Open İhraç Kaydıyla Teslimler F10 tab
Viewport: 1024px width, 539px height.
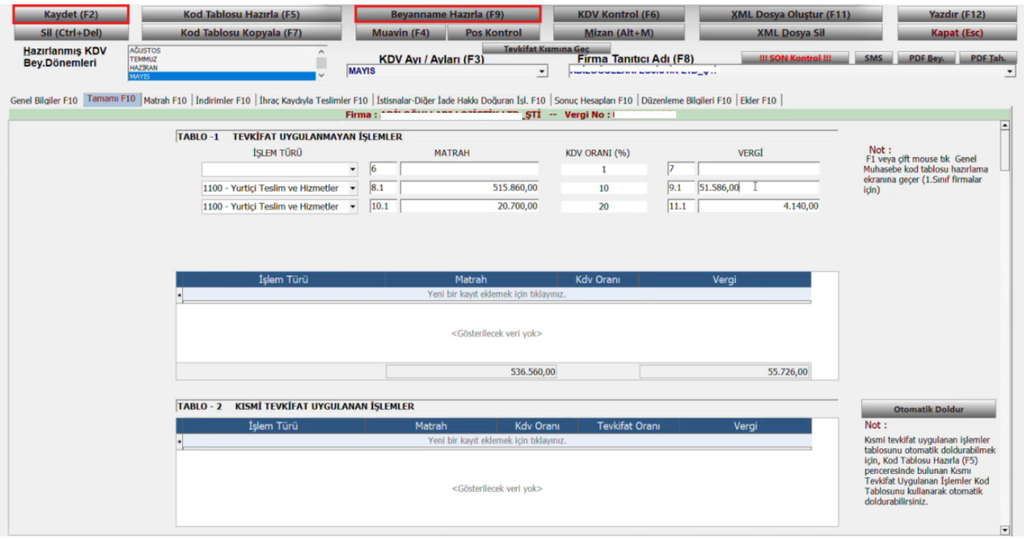(x=313, y=101)
